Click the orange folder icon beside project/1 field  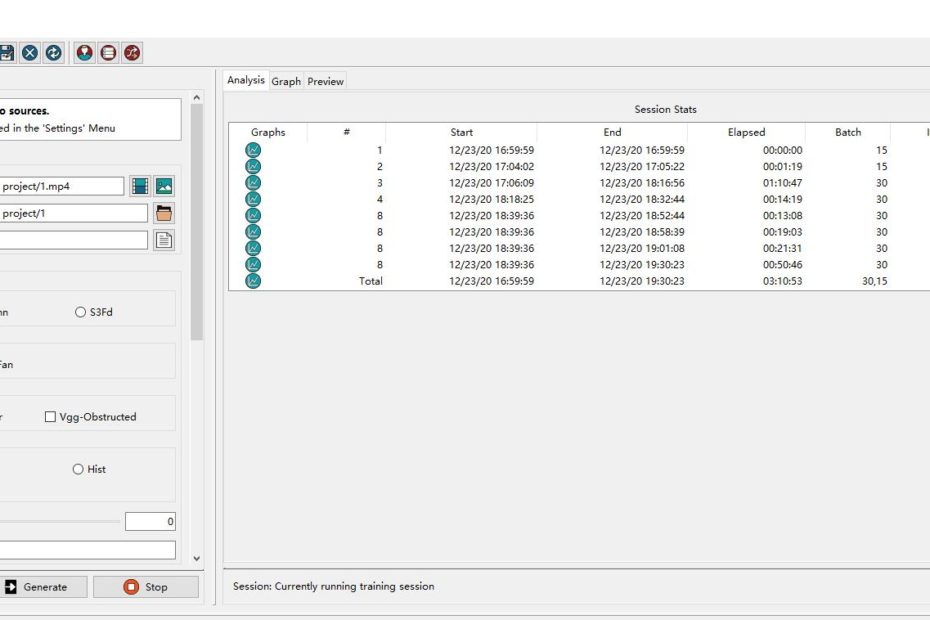[164, 213]
